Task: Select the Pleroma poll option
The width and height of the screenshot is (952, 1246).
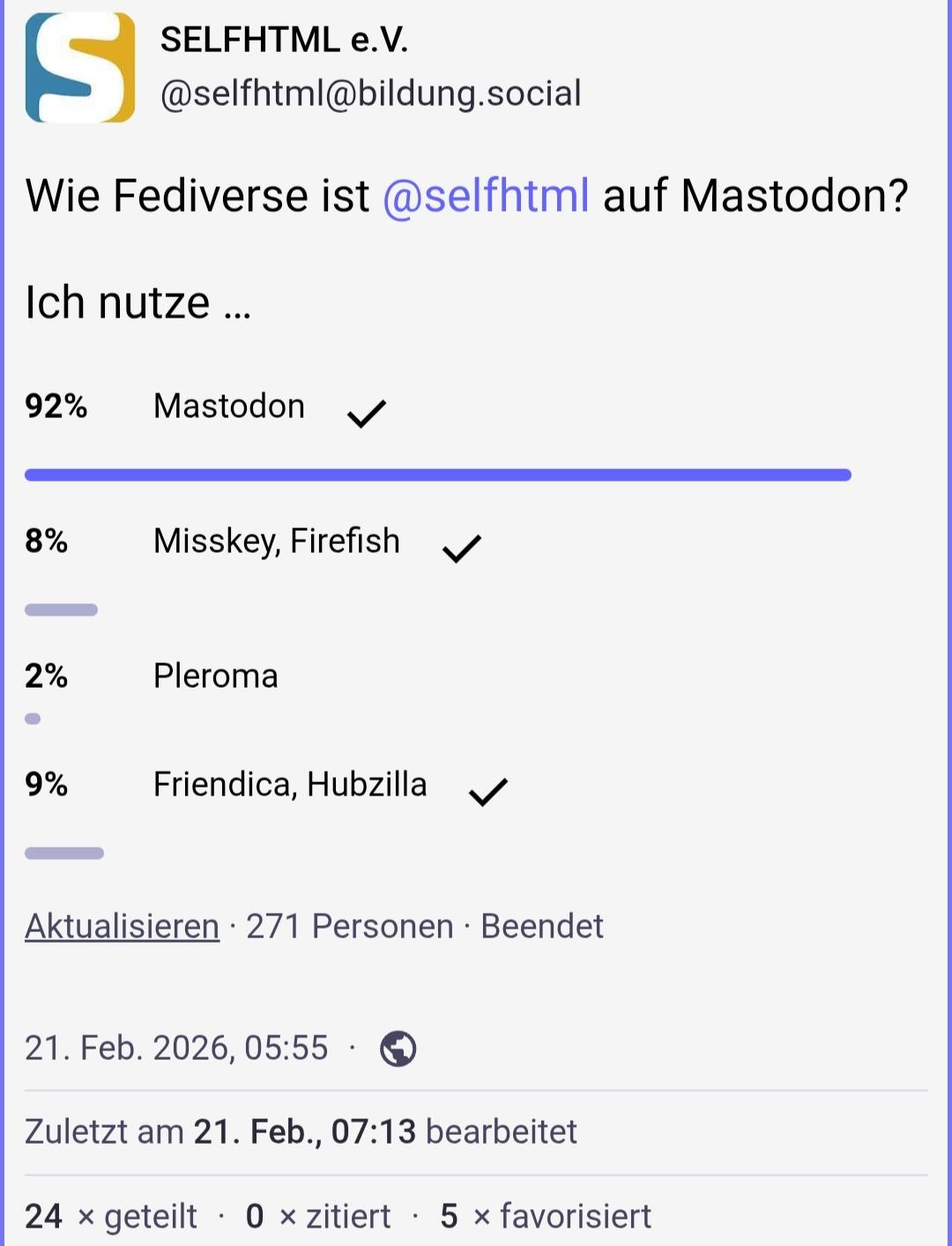Action: click(216, 676)
